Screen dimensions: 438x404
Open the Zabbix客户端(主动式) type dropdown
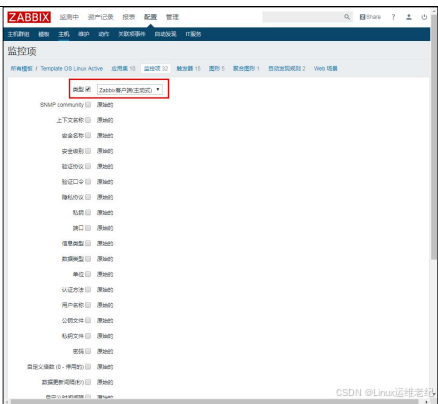(130, 90)
